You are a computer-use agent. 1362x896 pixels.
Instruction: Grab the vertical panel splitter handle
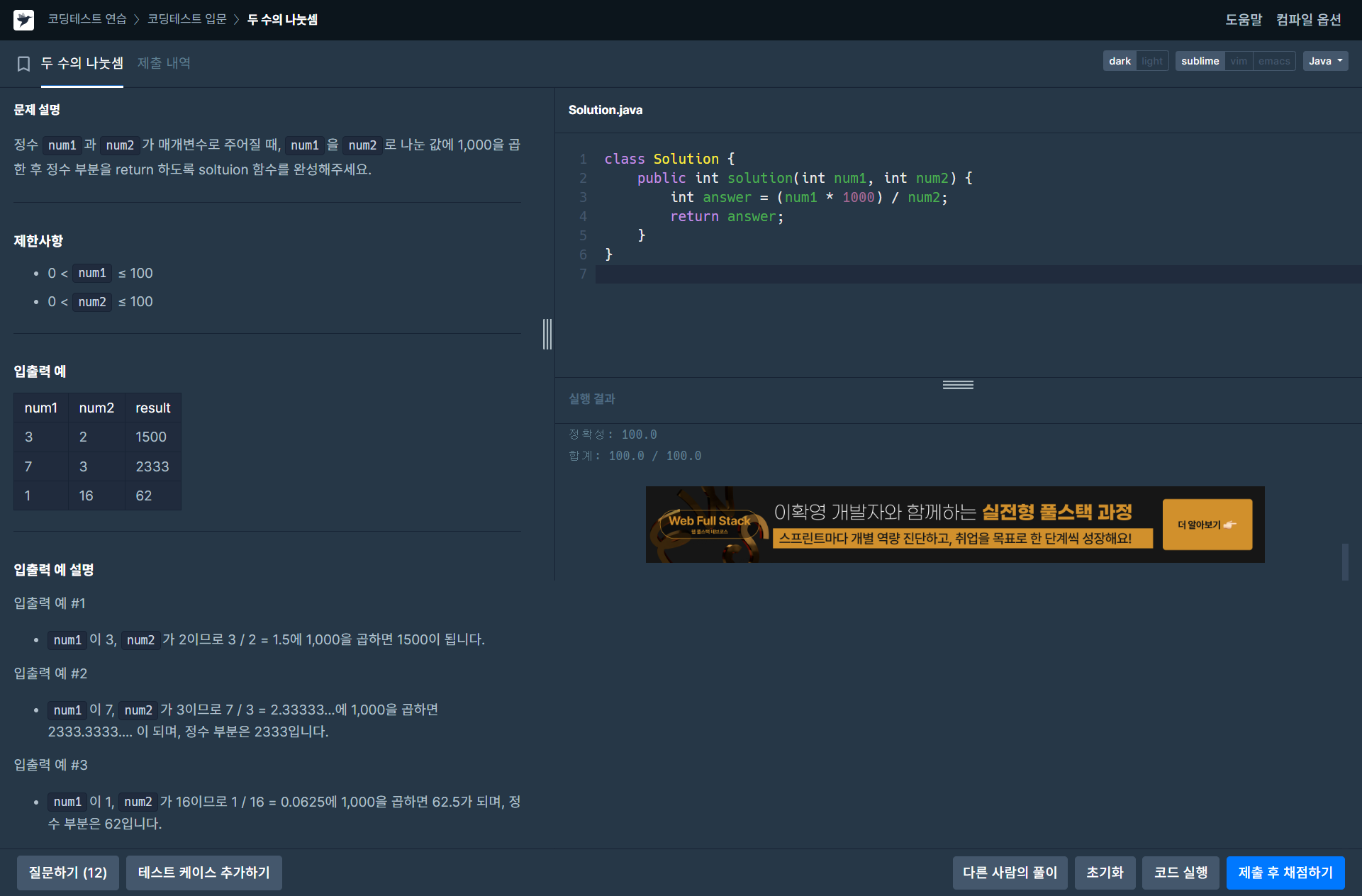547,334
